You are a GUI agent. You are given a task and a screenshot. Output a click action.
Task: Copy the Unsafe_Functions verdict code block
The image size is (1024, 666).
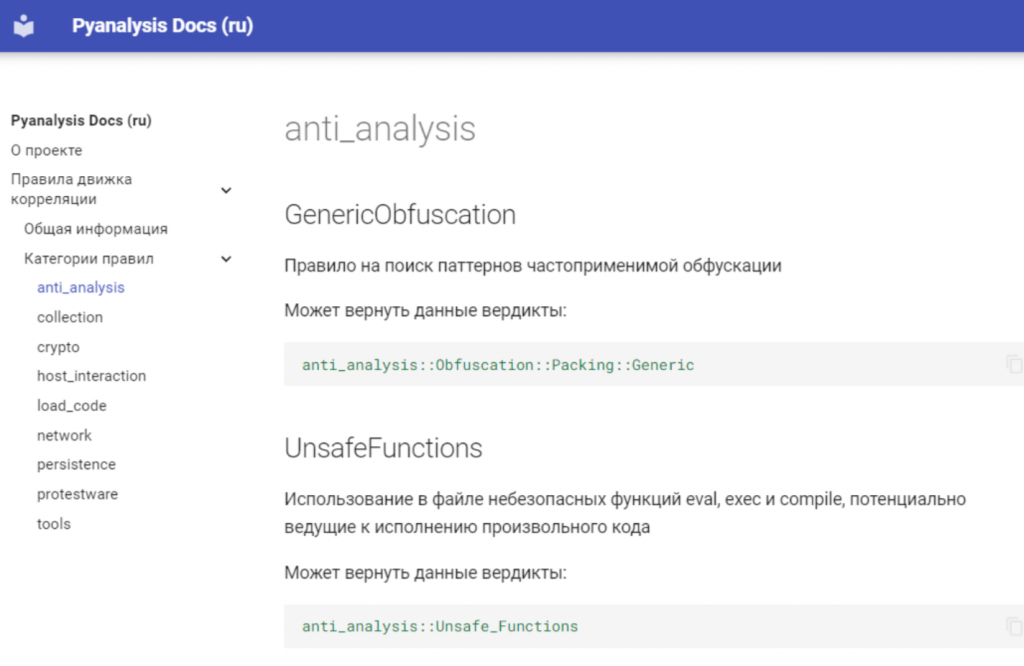(1014, 626)
